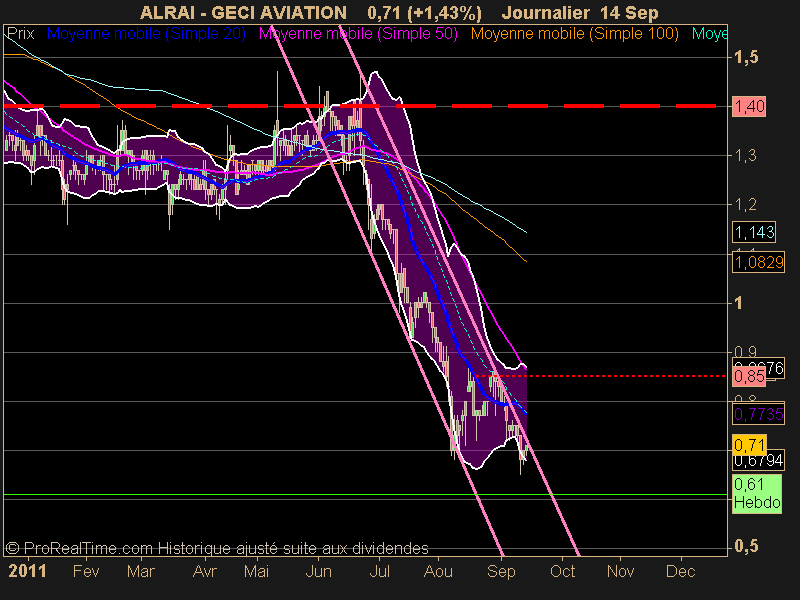Click the "Avr" month label
This screenshot has height=600, width=800.
[x=204, y=571]
